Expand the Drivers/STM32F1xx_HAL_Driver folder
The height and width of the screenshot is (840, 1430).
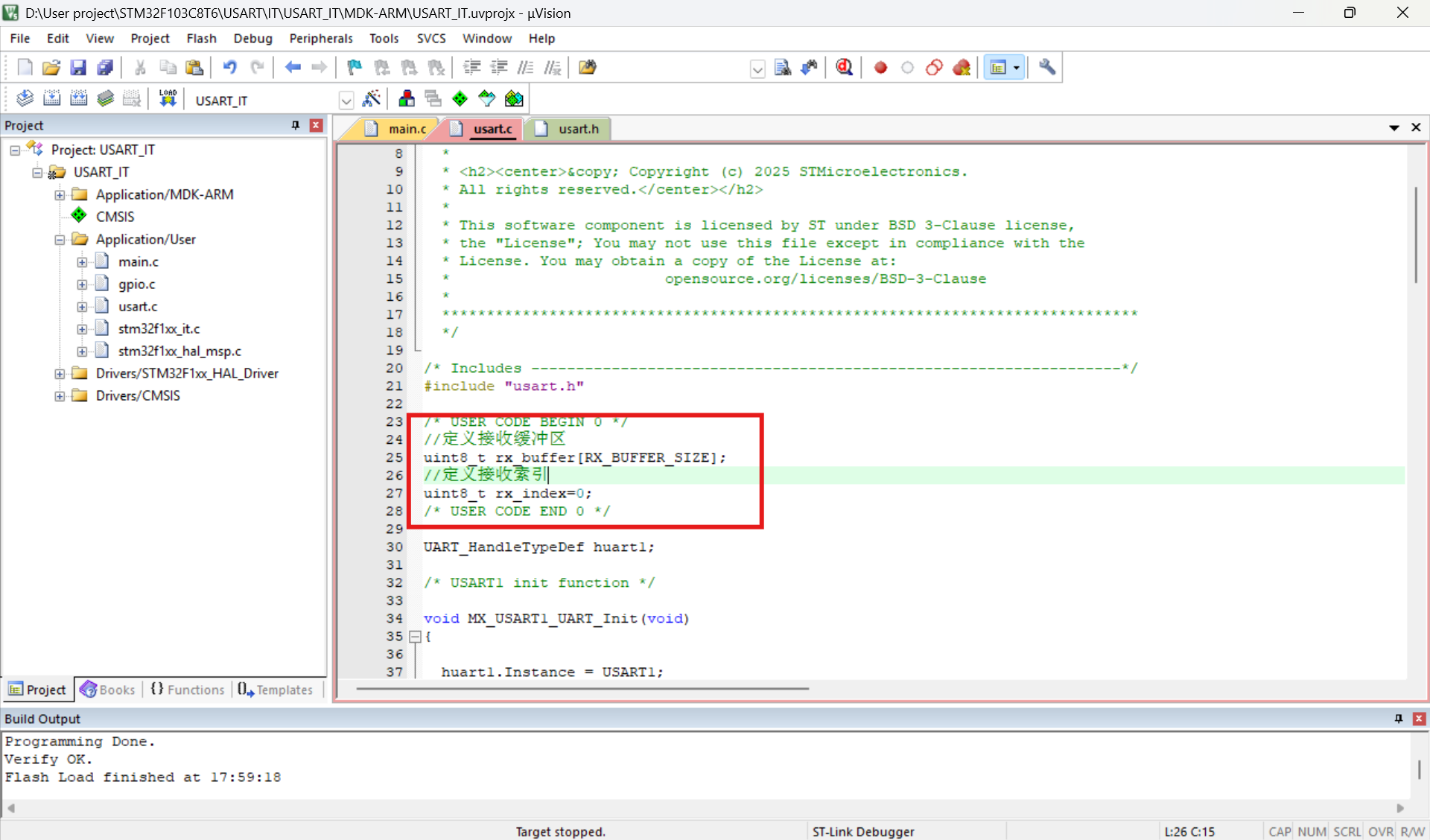click(x=60, y=374)
